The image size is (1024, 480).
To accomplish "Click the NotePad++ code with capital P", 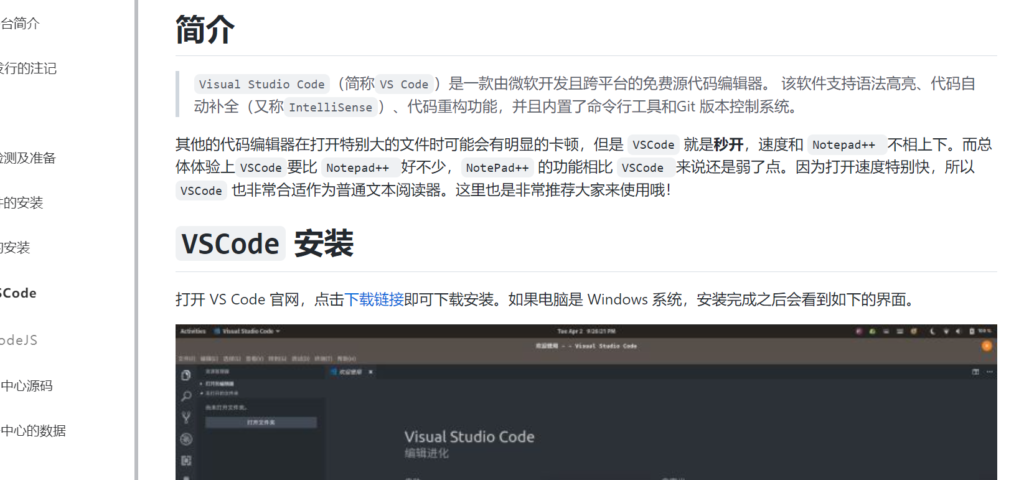I will coord(497,167).
